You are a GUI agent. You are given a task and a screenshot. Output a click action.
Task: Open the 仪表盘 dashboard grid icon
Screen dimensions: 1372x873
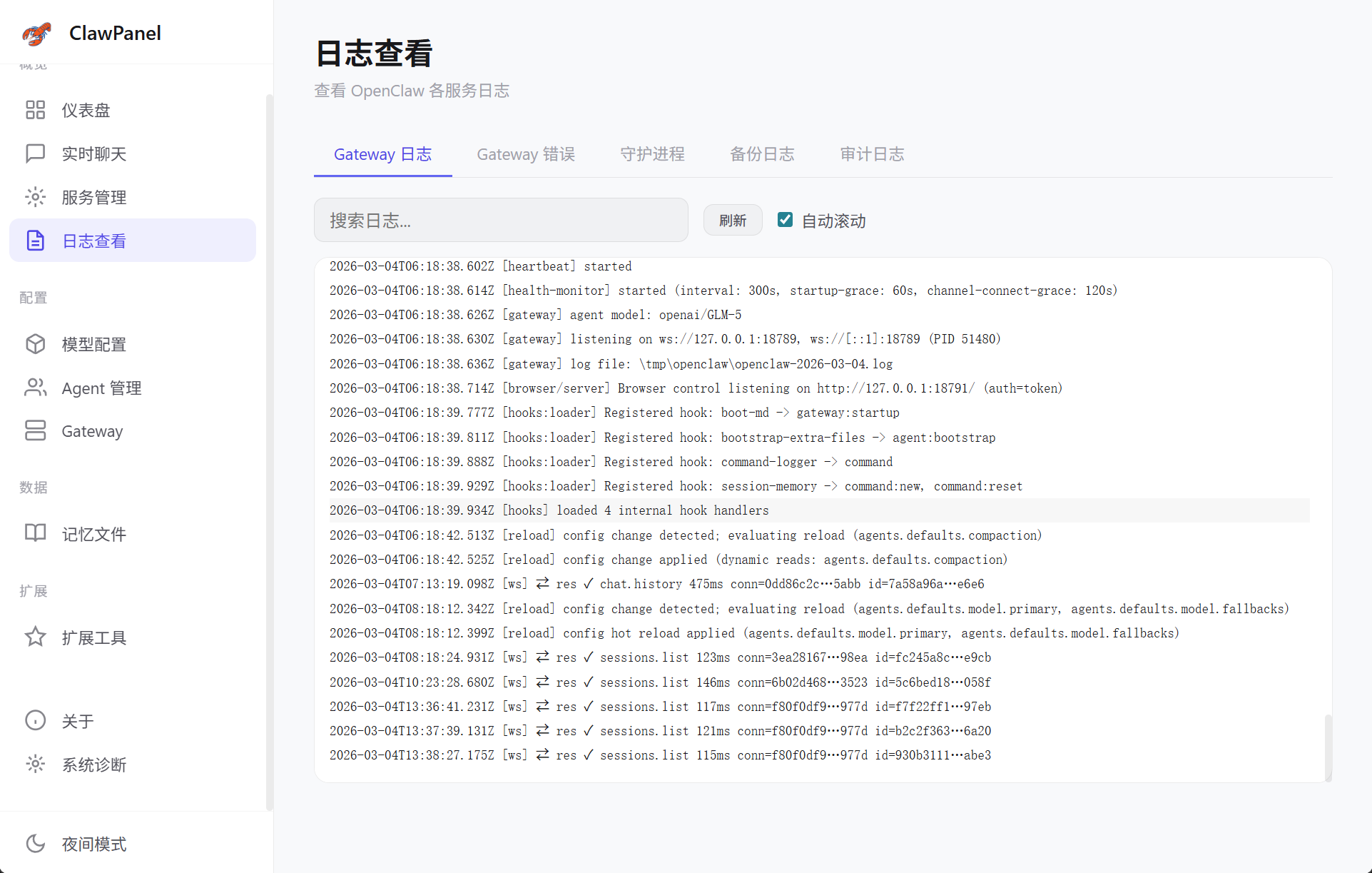click(35, 110)
